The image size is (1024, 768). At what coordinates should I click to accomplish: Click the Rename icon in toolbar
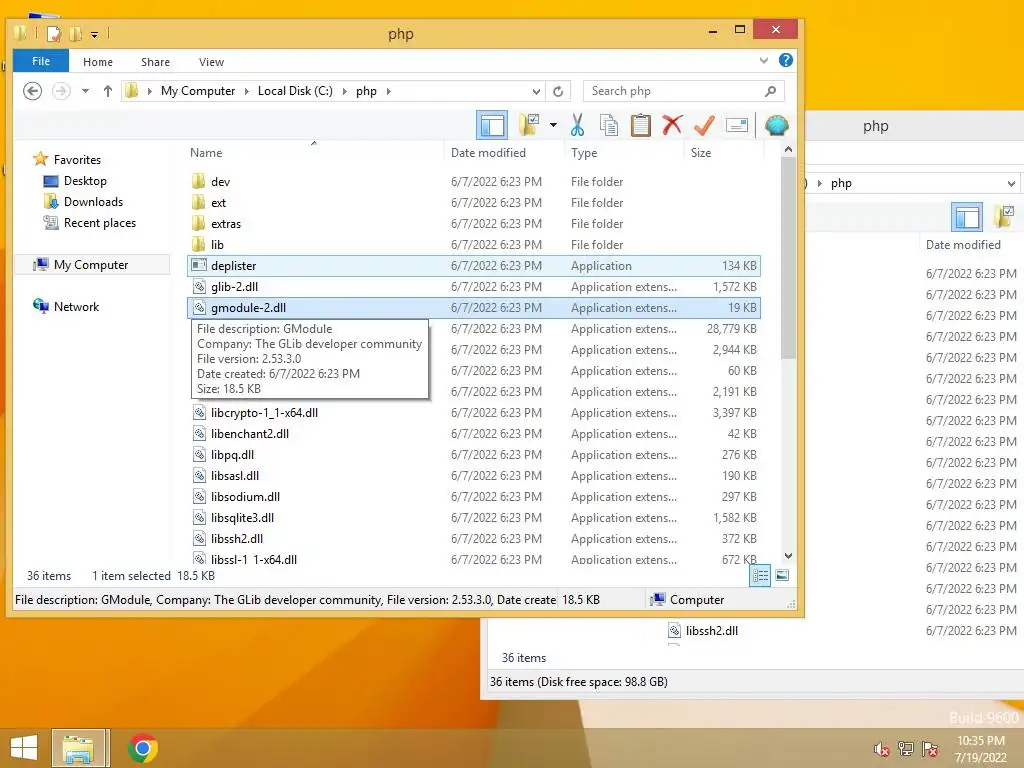pos(737,125)
